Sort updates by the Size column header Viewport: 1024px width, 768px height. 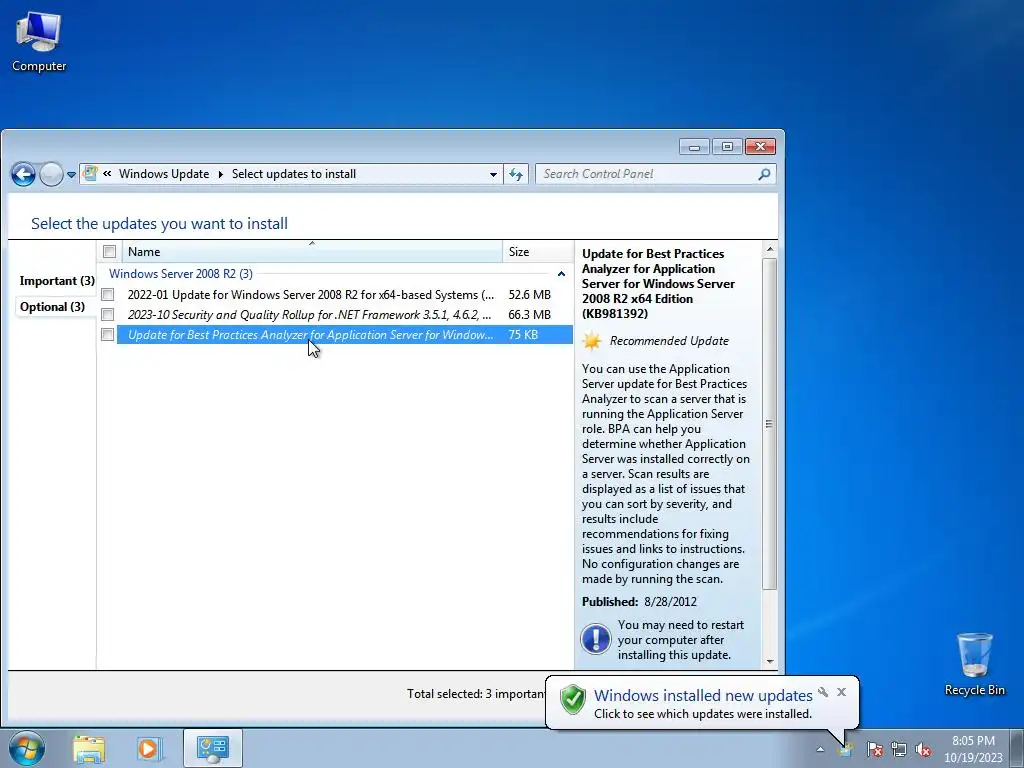pyautogui.click(x=537, y=251)
